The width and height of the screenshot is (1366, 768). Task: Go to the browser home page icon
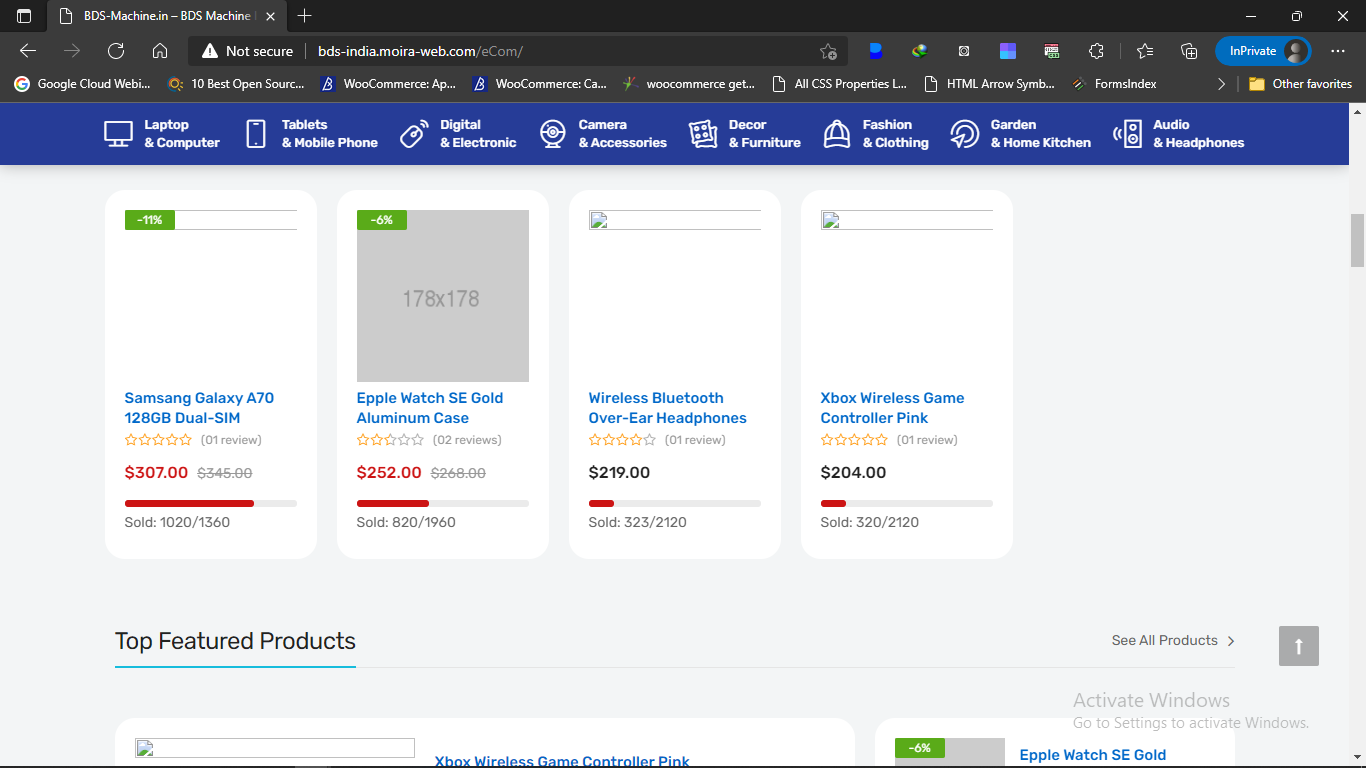(160, 51)
